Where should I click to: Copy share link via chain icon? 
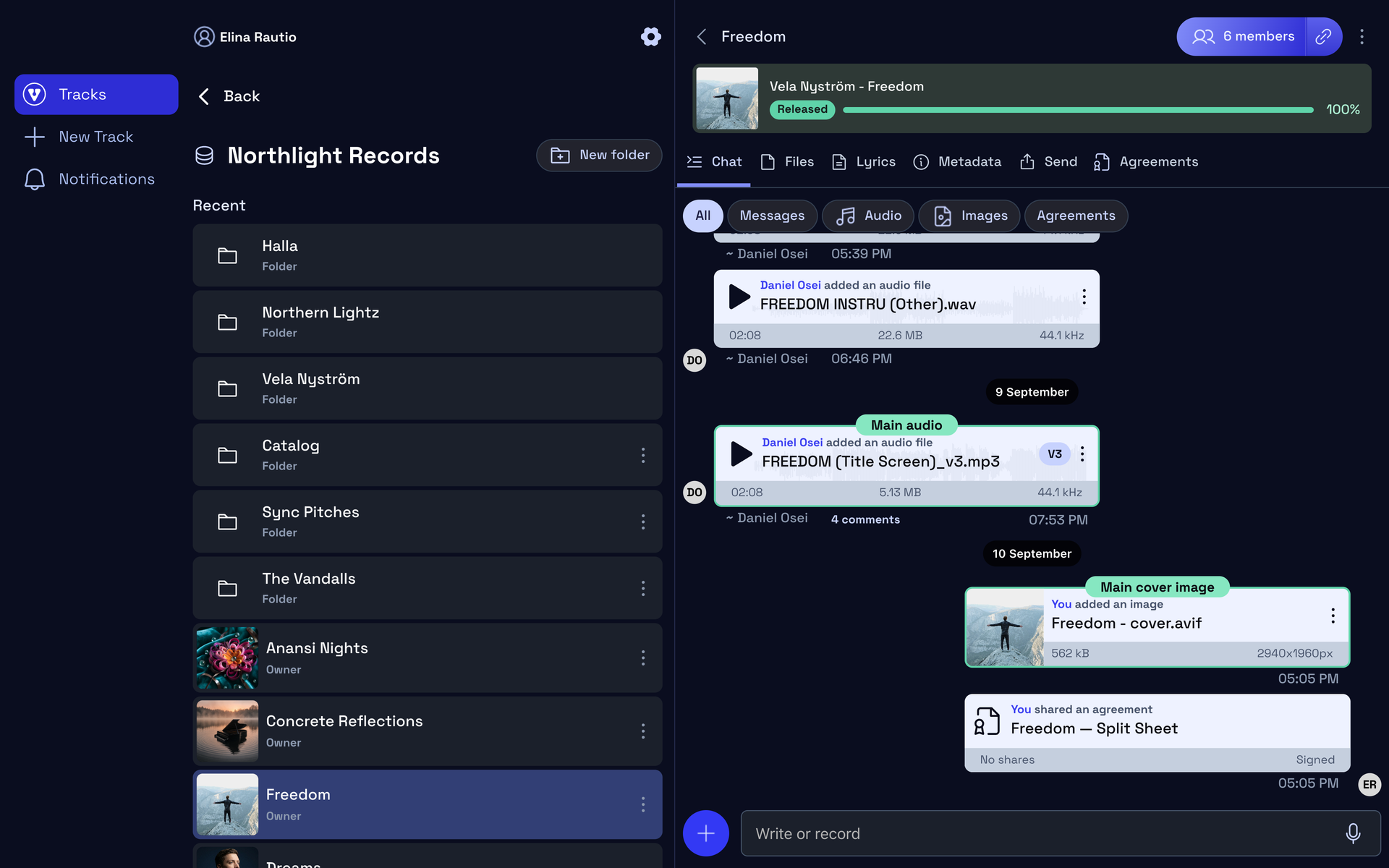click(x=1323, y=37)
